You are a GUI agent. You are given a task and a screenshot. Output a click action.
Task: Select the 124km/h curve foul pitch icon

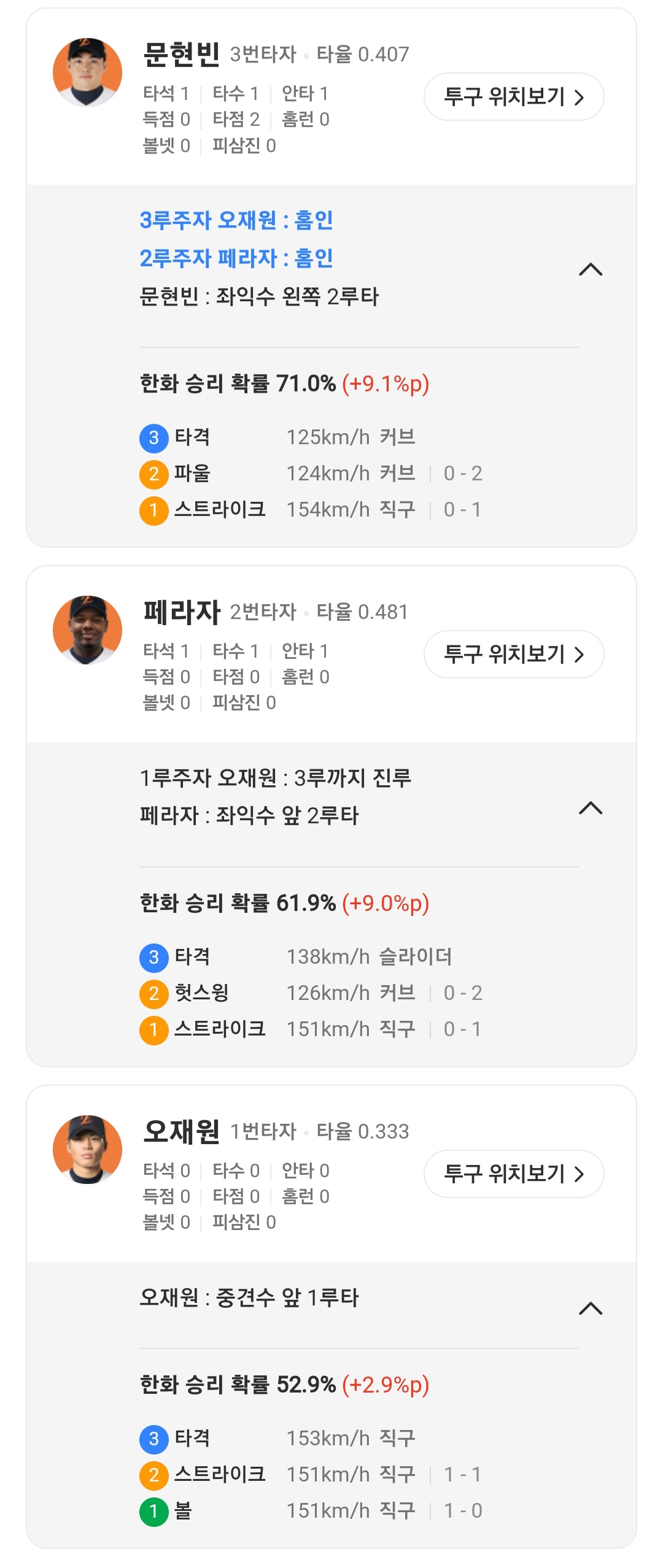click(154, 474)
